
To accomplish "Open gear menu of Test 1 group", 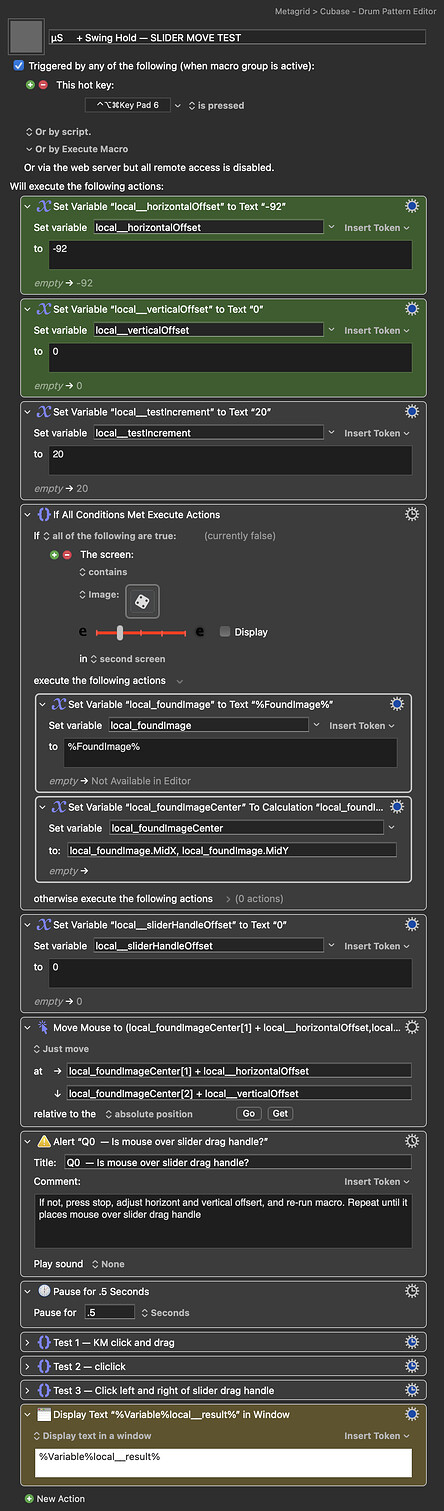I will point(411,1342).
